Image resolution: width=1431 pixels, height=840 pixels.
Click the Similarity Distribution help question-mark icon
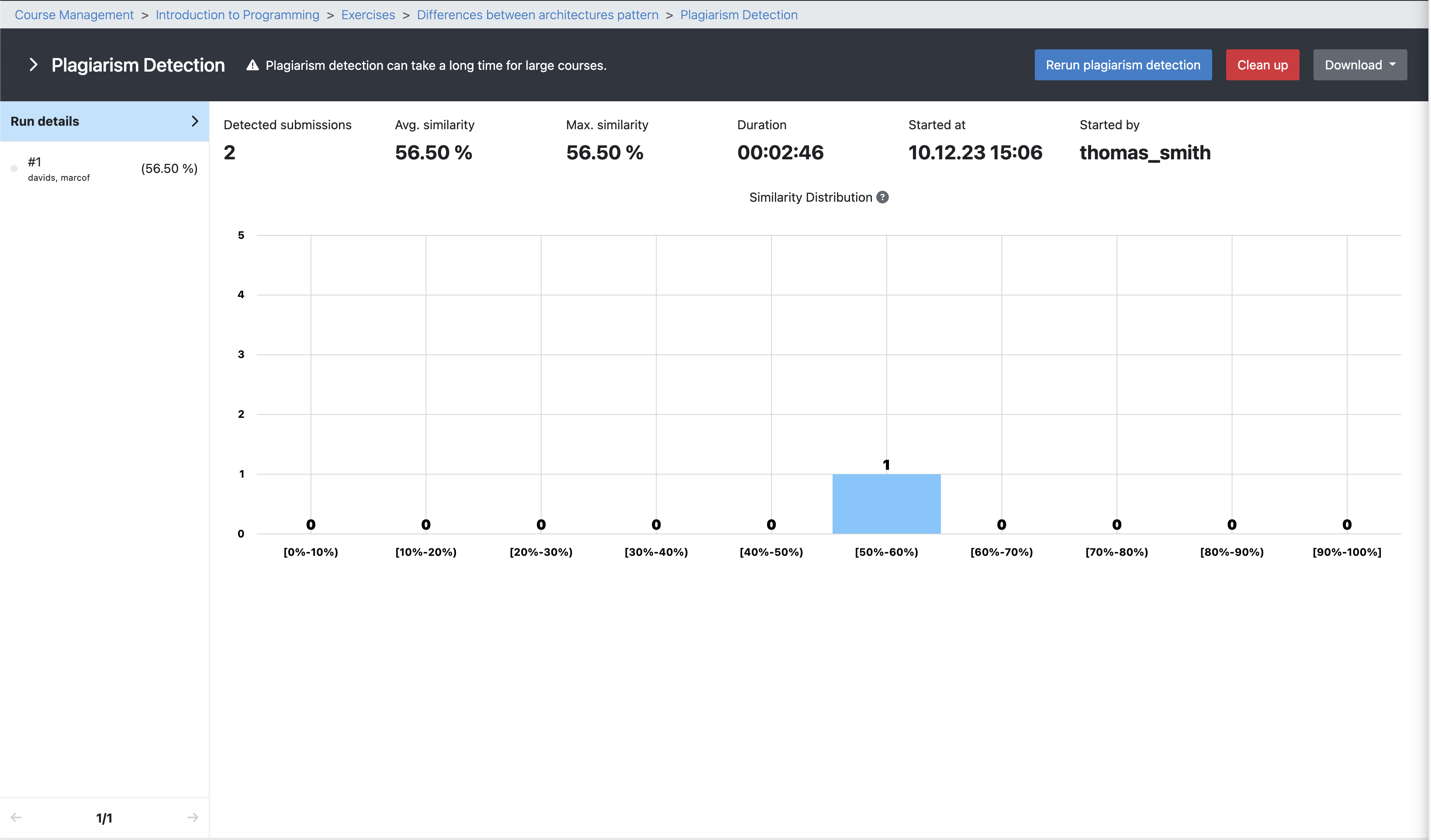point(882,197)
